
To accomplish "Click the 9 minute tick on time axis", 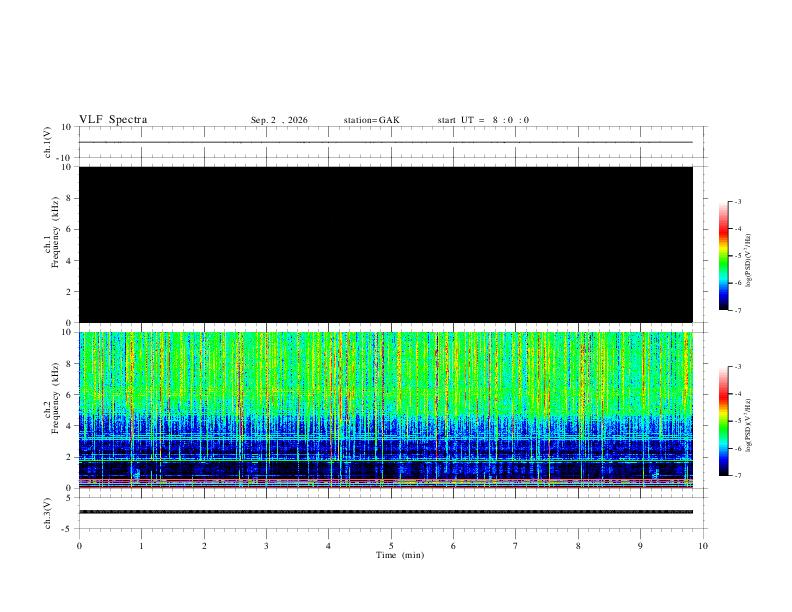I will point(640,546).
